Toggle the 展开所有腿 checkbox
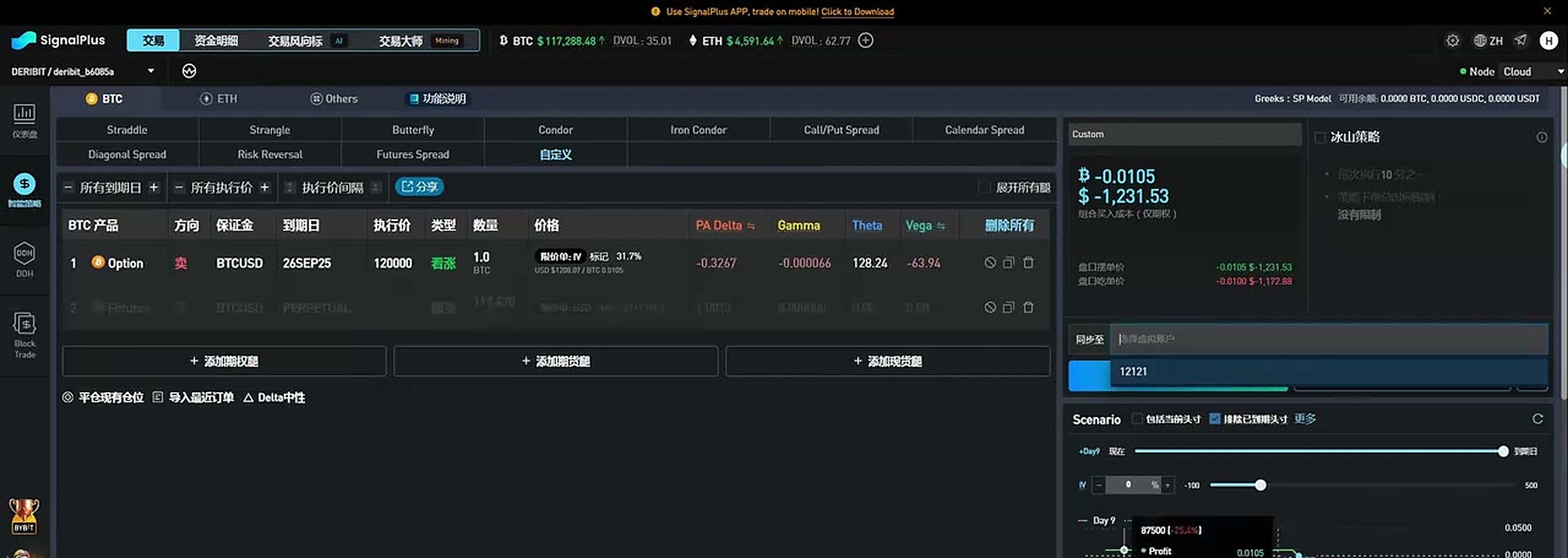 (983, 187)
